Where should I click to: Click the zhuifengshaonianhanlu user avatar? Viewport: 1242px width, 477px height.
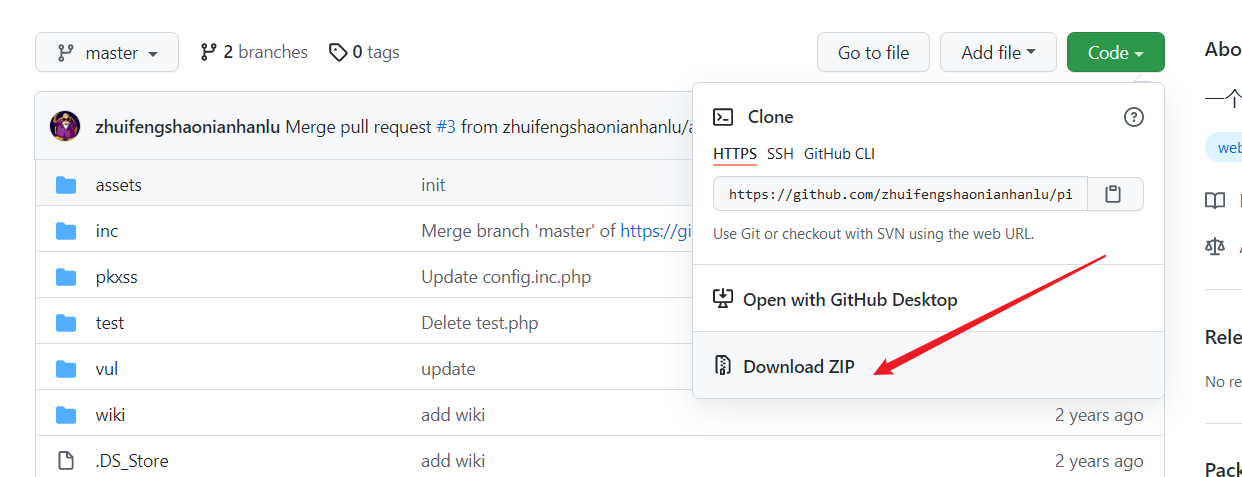click(x=65, y=126)
